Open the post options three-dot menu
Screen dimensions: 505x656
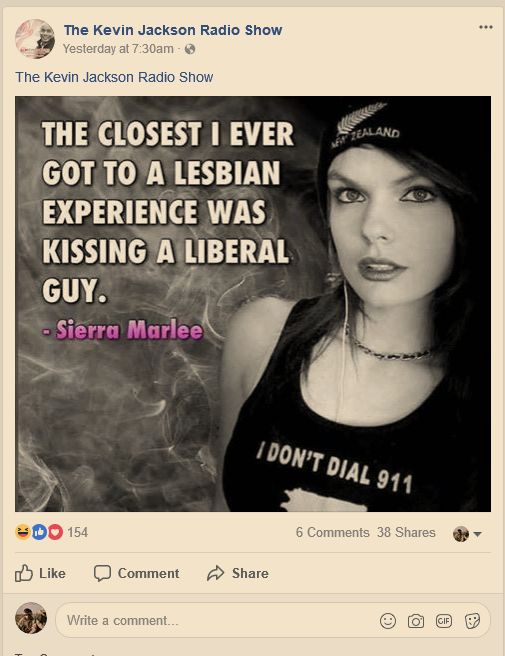(x=485, y=27)
